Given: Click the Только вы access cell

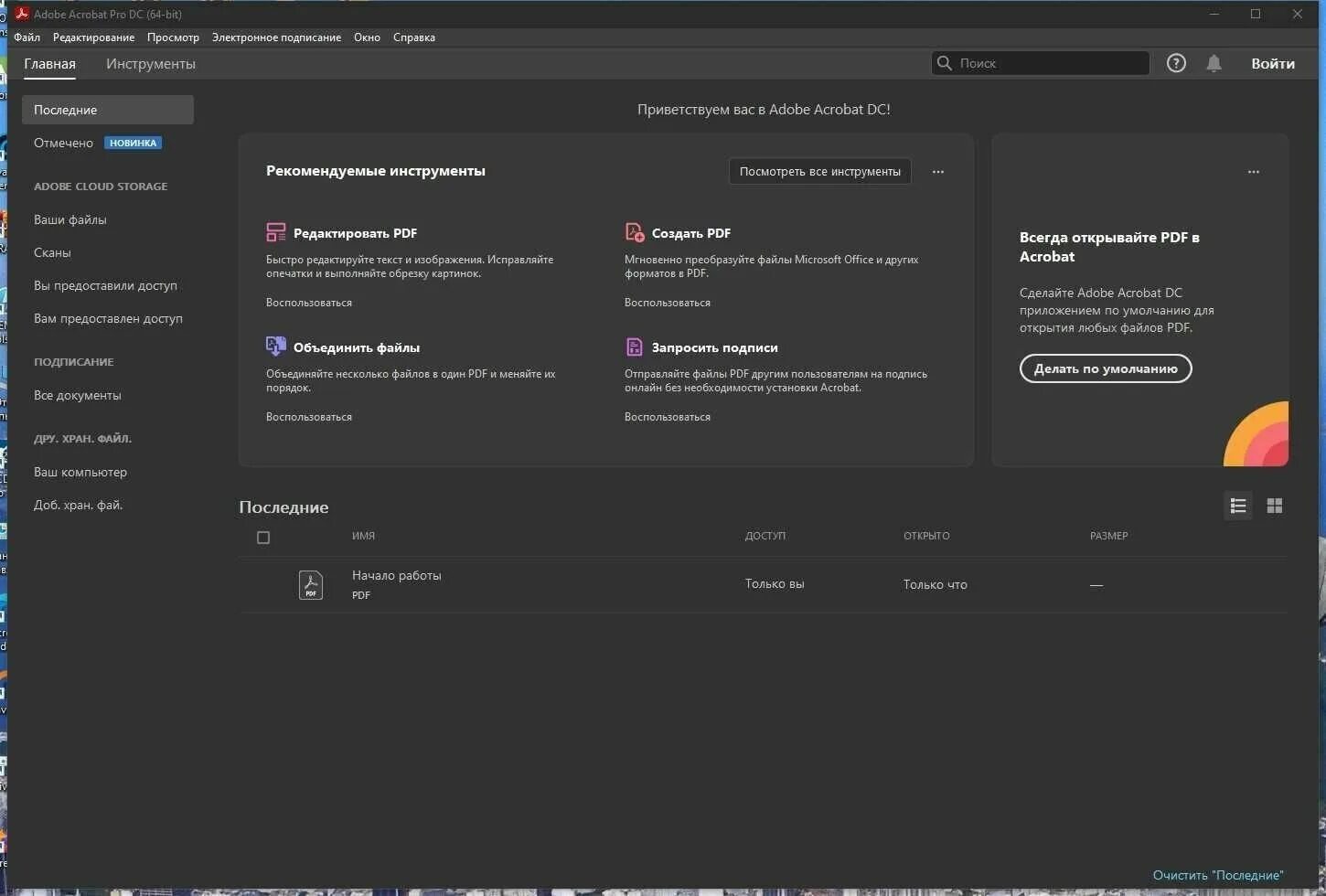Looking at the screenshot, I should click(x=775, y=584).
